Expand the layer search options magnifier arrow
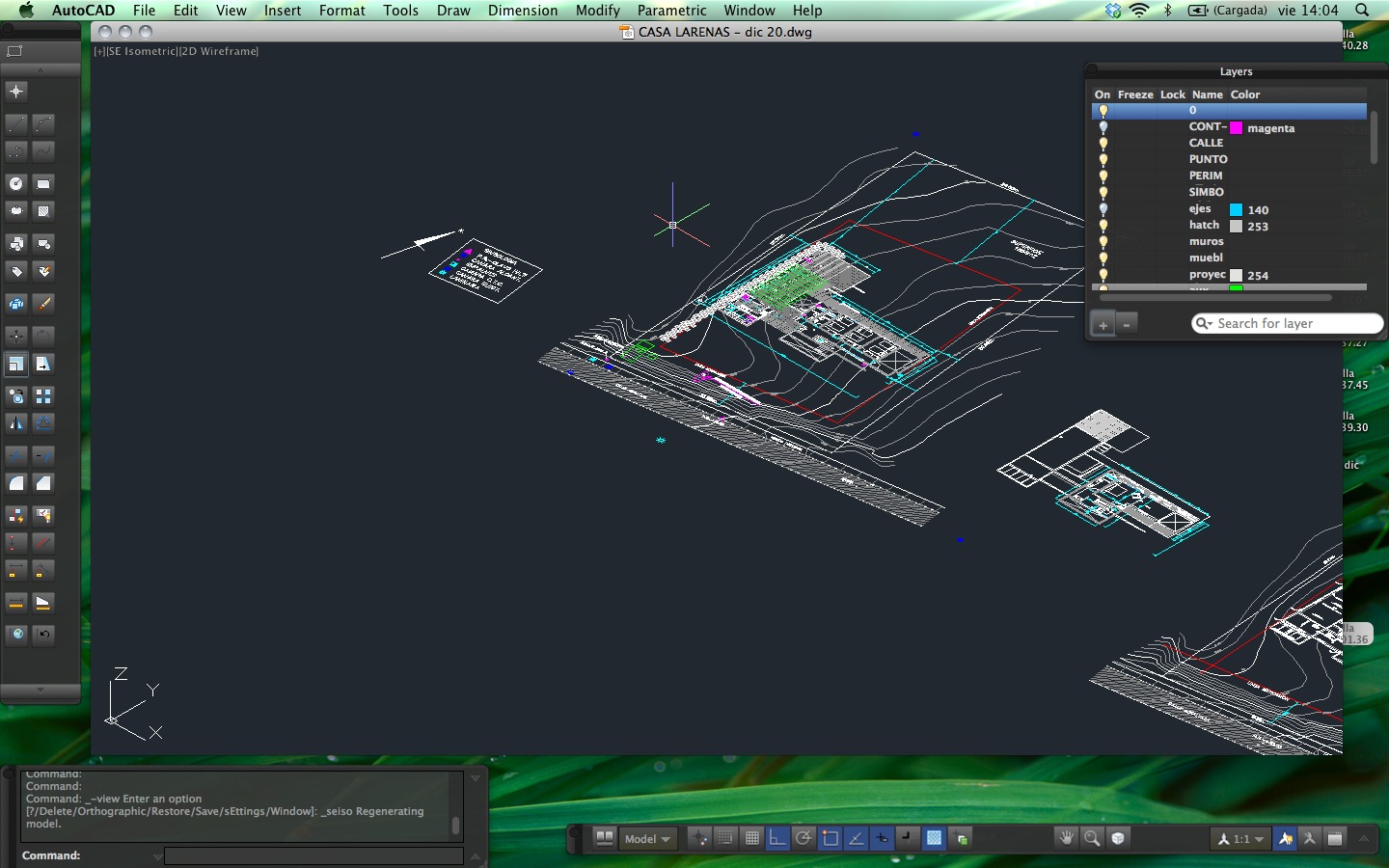This screenshot has height=868, width=1389. pos(1204,324)
